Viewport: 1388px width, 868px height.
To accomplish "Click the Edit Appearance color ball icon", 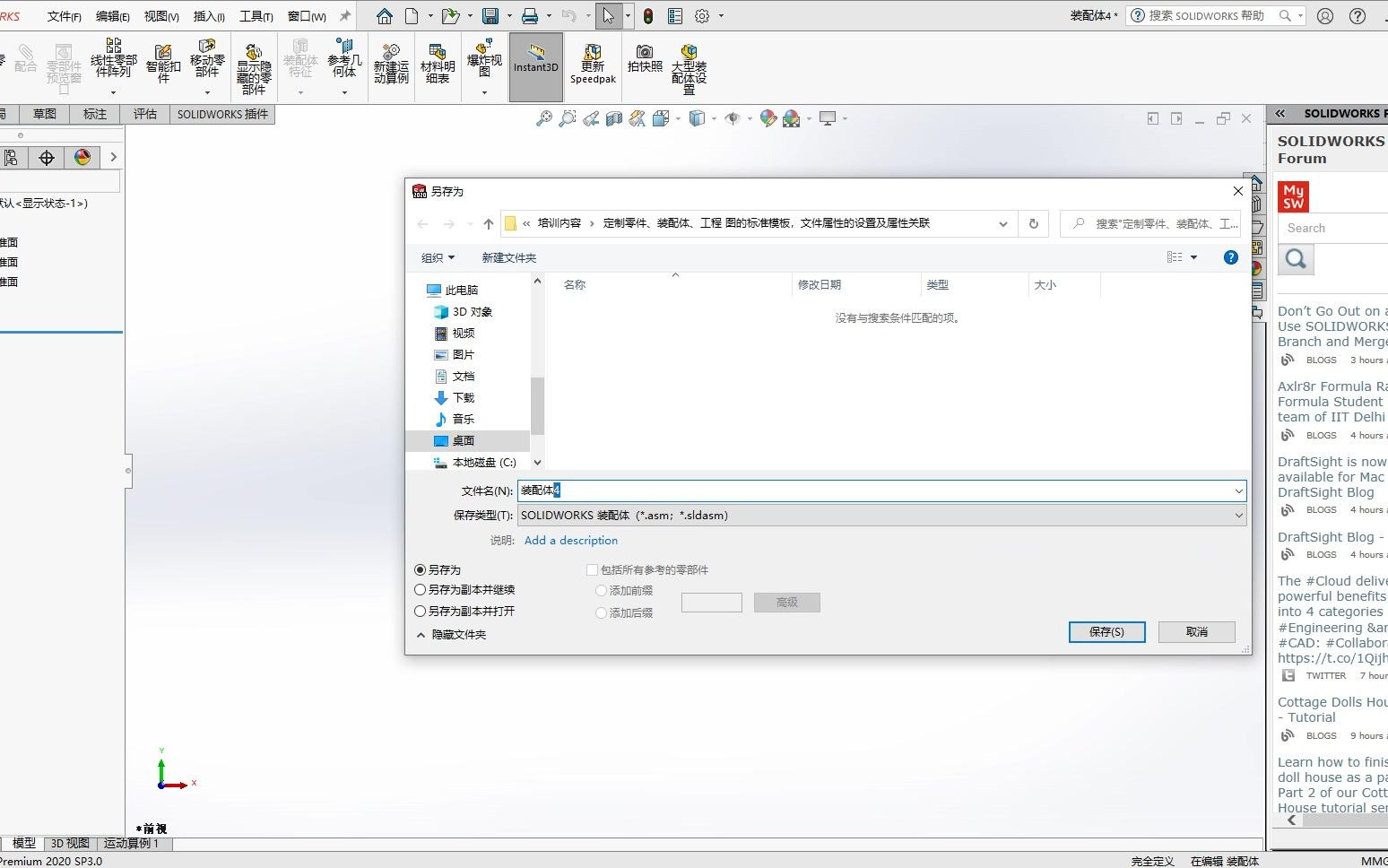I will [768, 118].
